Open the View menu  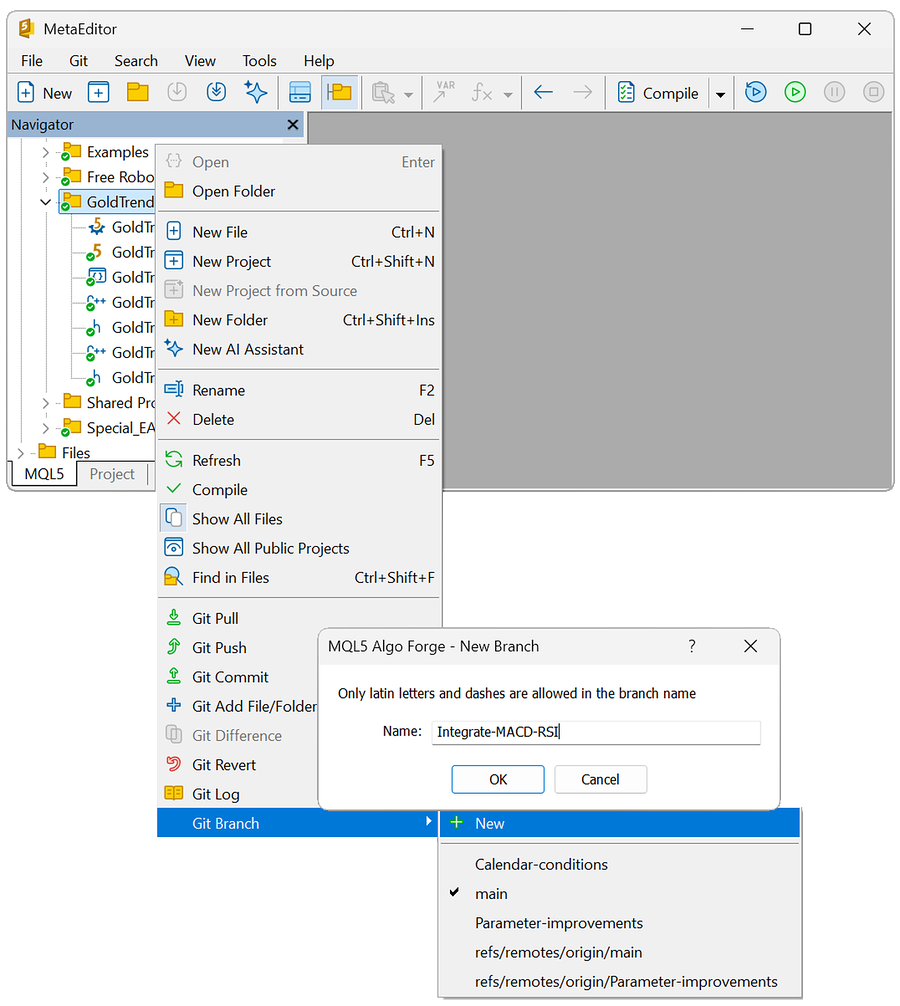coord(200,61)
